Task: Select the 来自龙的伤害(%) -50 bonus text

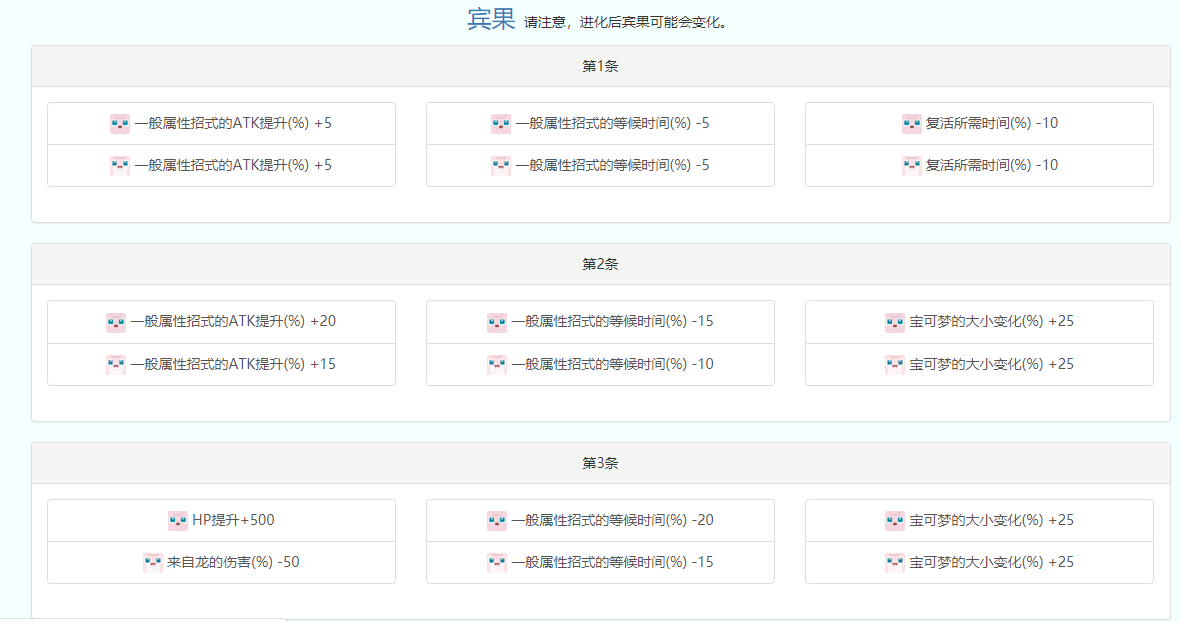Action: pos(233,562)
